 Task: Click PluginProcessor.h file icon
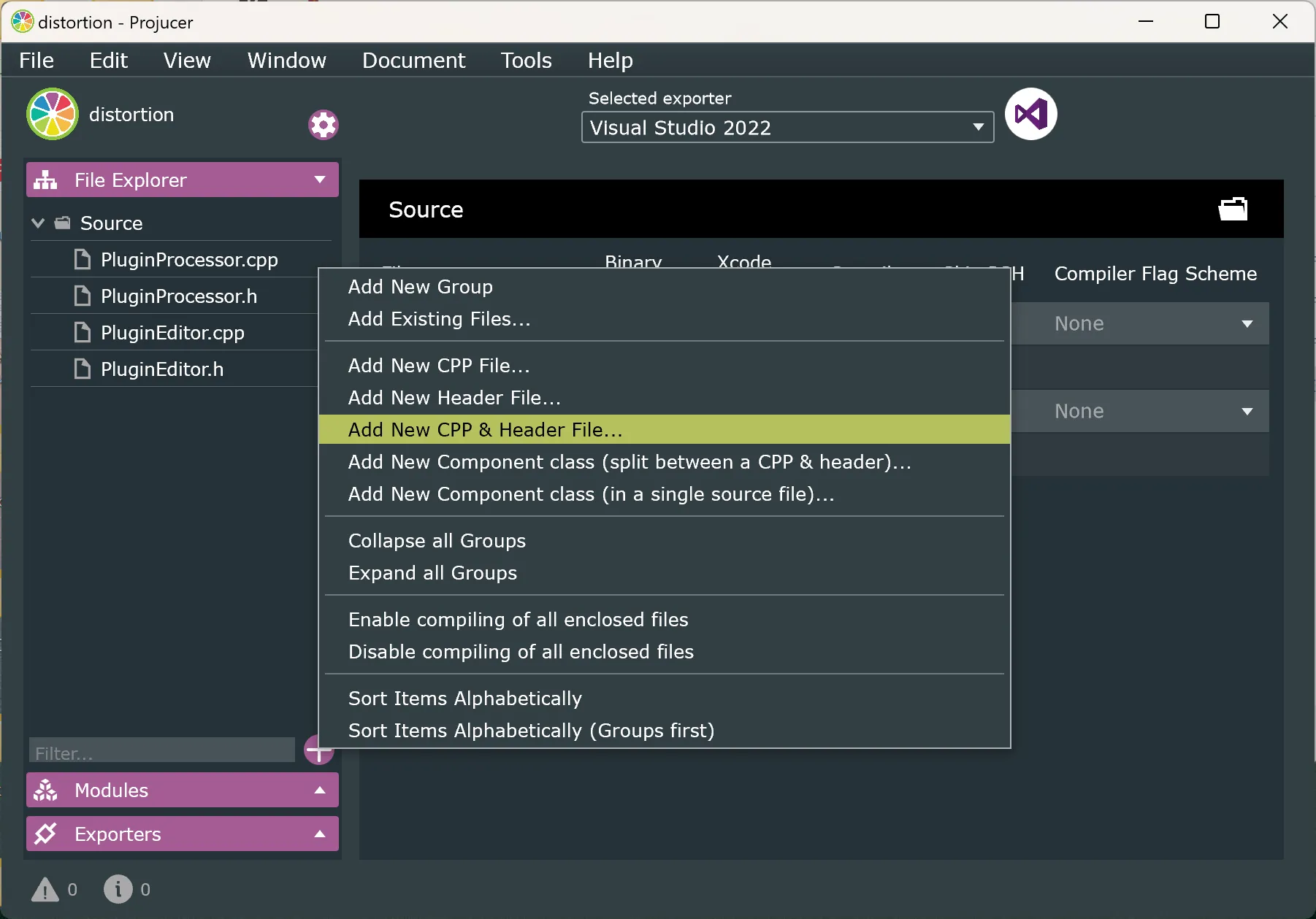(83, 296)
